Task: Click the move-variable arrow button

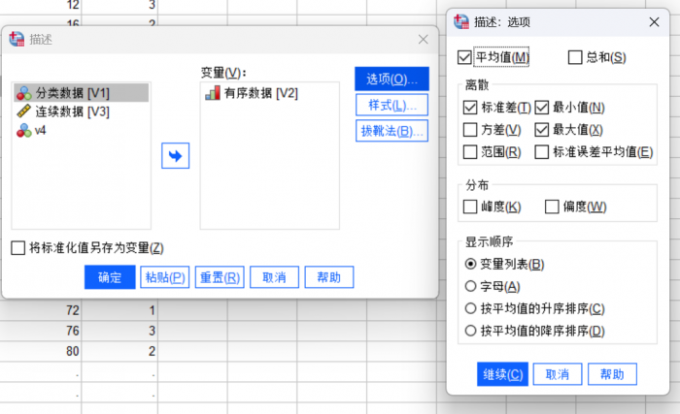Action: (x=175, y=156)
